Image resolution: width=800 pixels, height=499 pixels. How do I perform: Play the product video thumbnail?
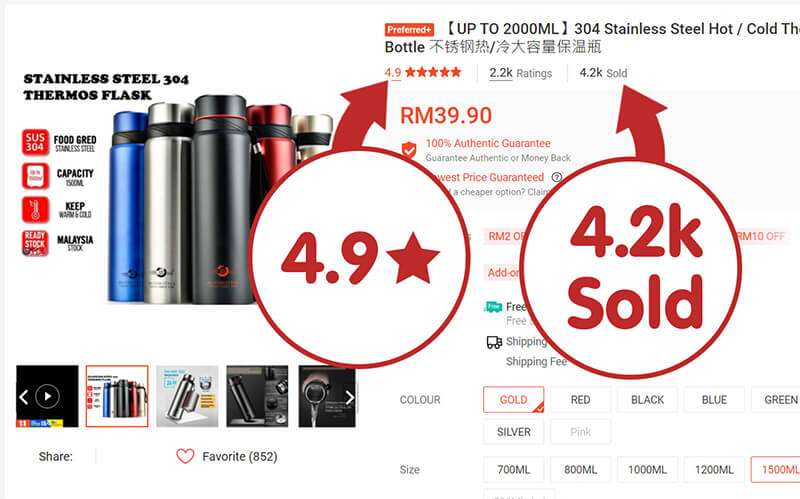point(47,396)
